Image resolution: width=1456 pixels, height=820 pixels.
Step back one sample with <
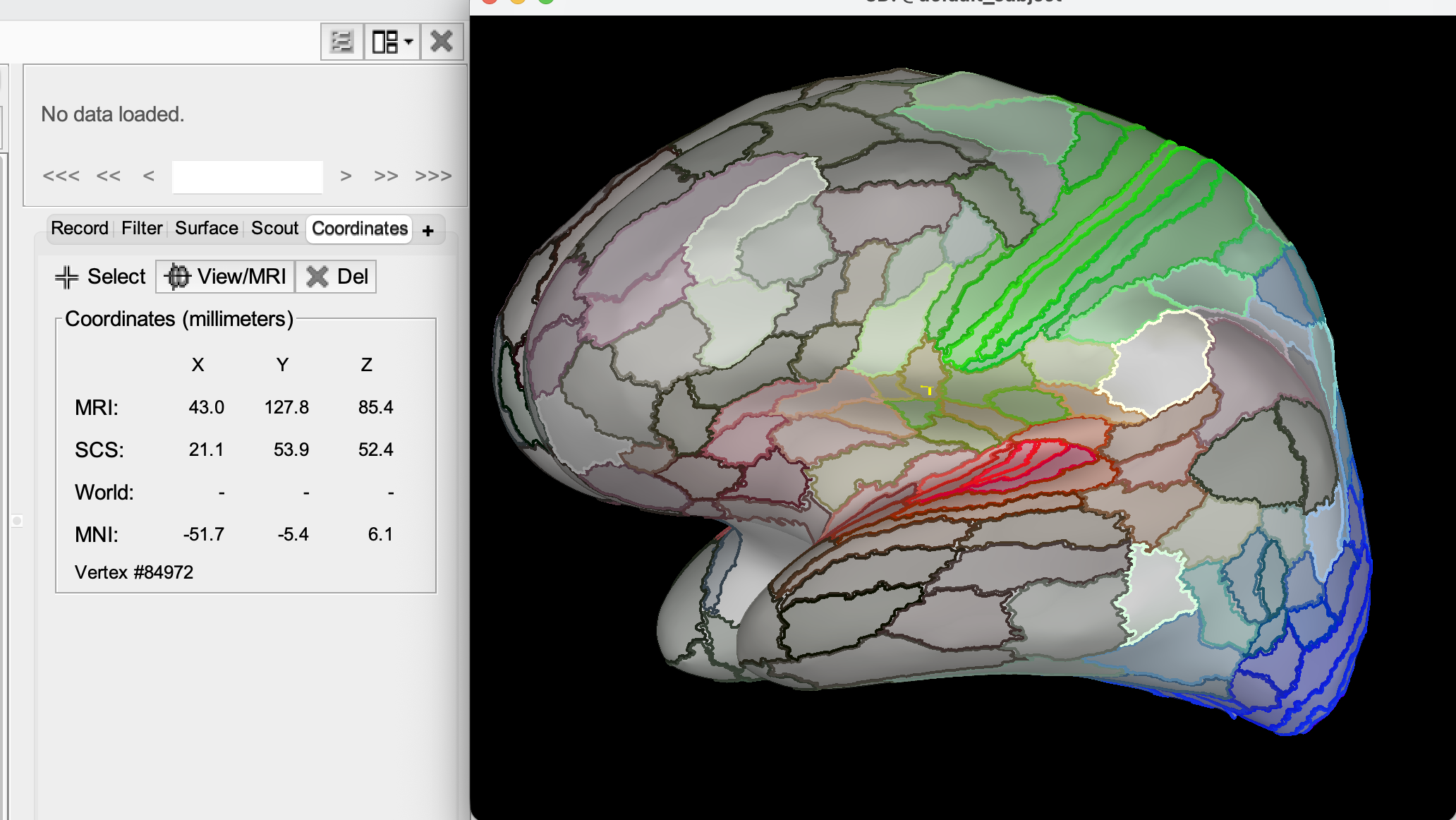click(148, 176)
